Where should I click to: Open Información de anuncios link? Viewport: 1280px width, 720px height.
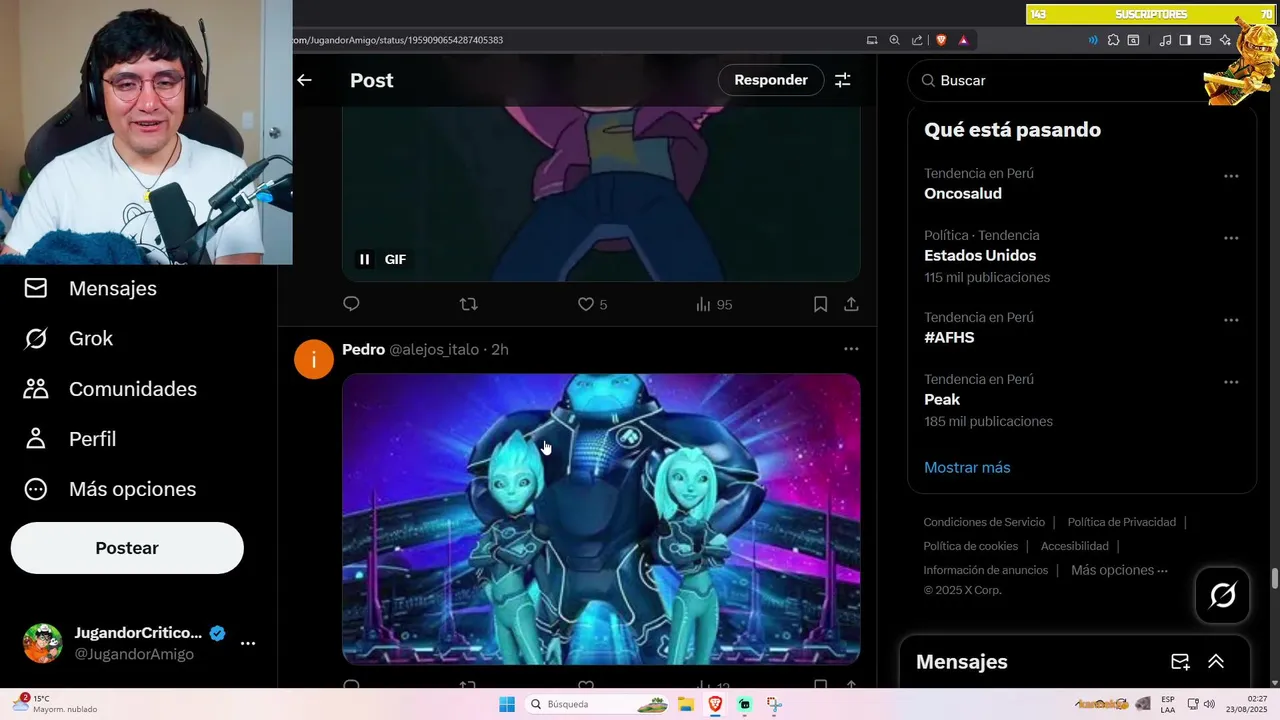(x=986, y=570)
